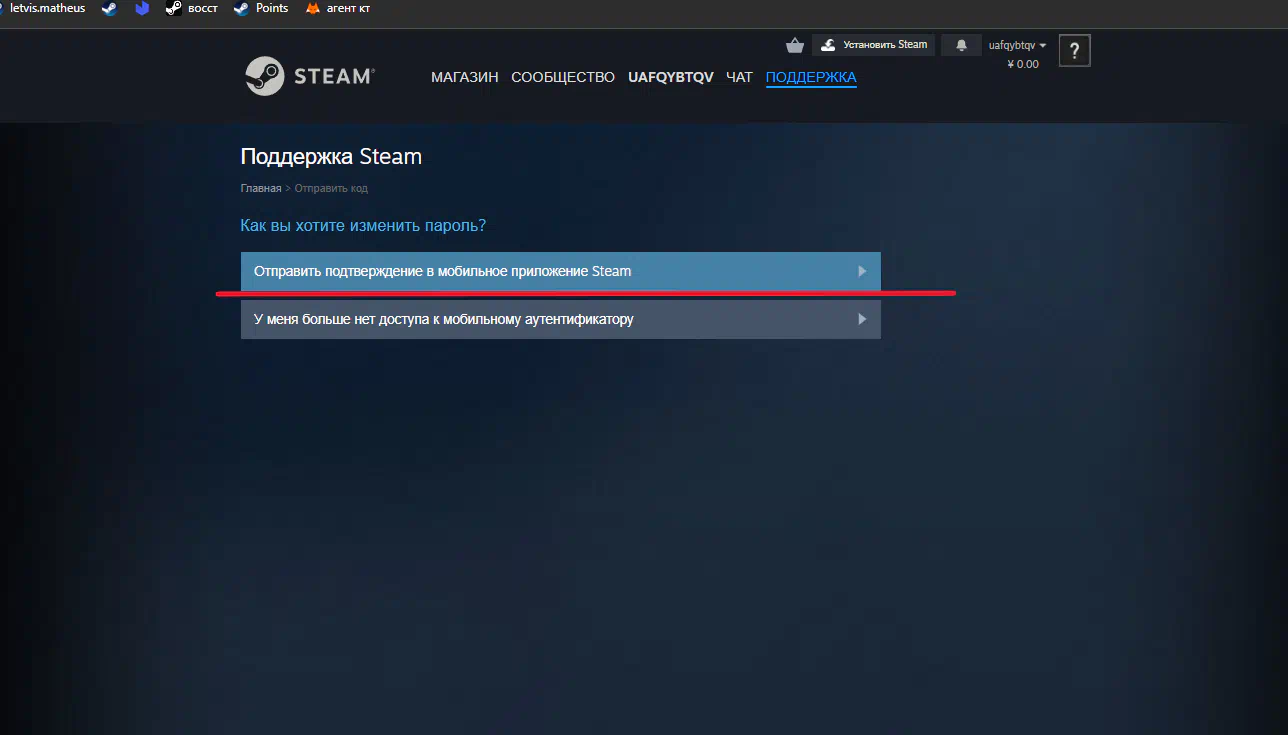Open the 'агент кт' fox-icon bookmark
The width and height of the screenshot is (1288, 735).
click(341, 8)
